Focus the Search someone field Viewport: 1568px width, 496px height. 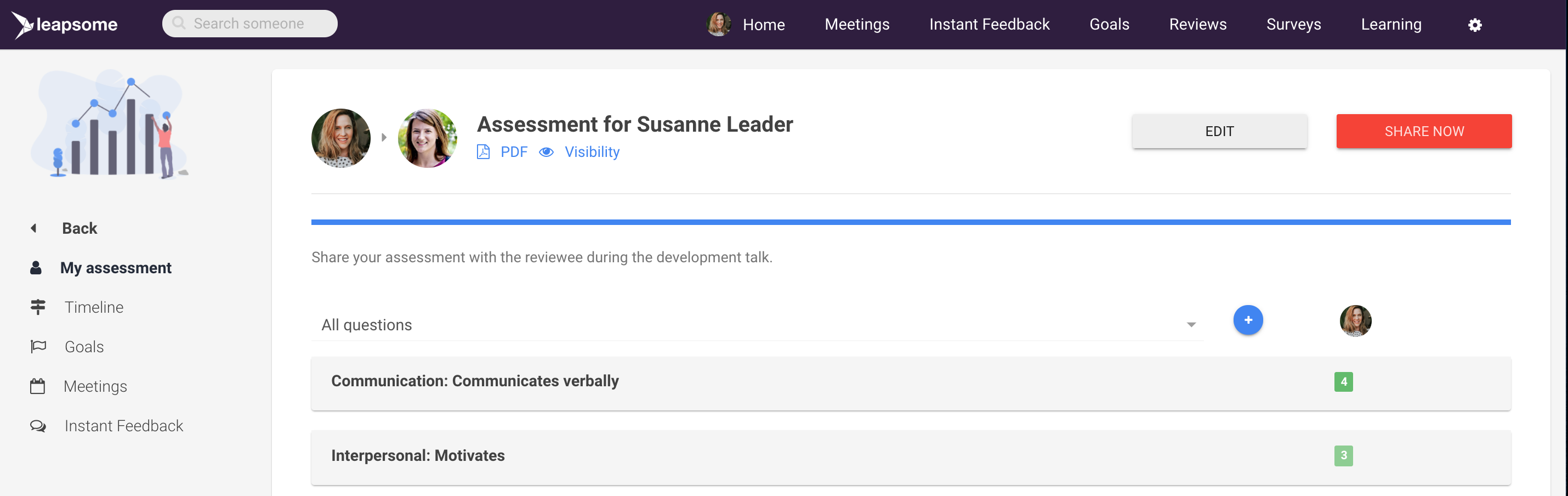click(x=249, y=23)
